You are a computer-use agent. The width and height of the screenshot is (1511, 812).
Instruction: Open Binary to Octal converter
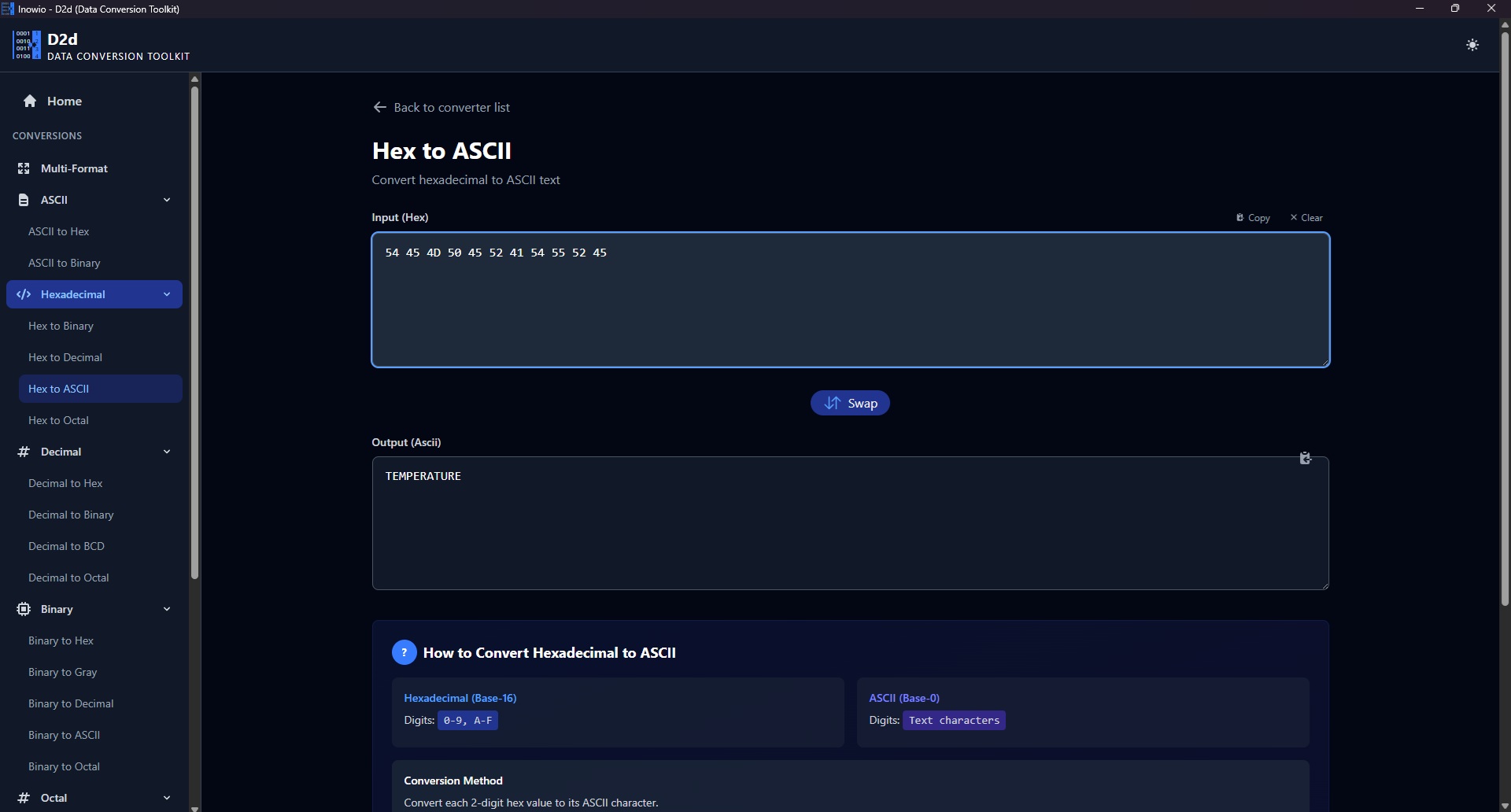click(101, 766)
